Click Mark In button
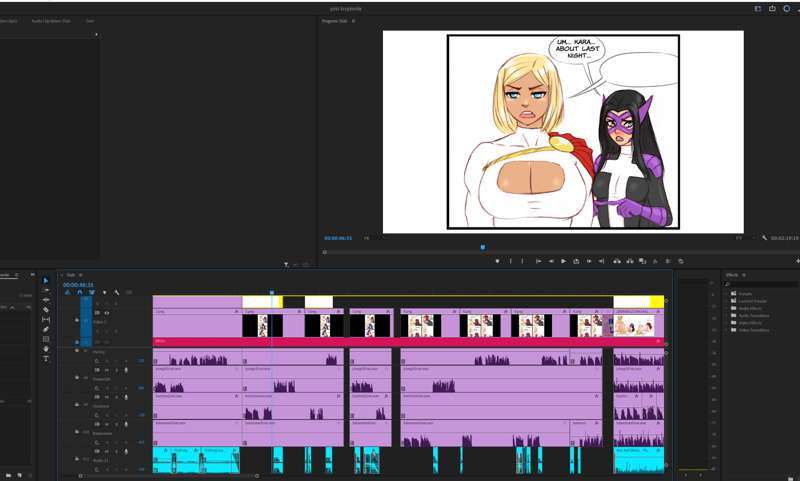The width and height of the screenshot is (800, 481). (510, 261)
